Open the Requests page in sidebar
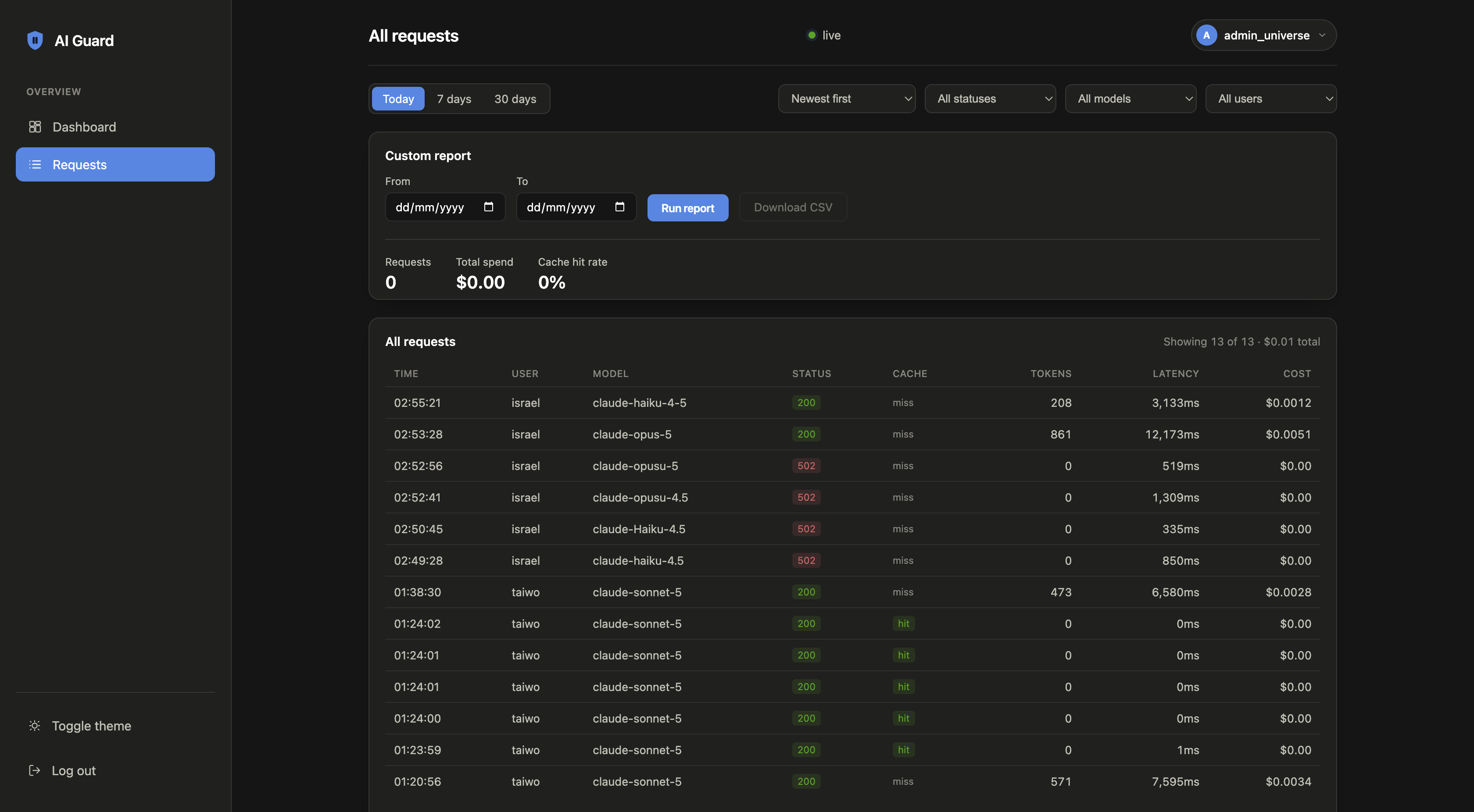The image size is (1474, 812). click(x=115, y=165)
